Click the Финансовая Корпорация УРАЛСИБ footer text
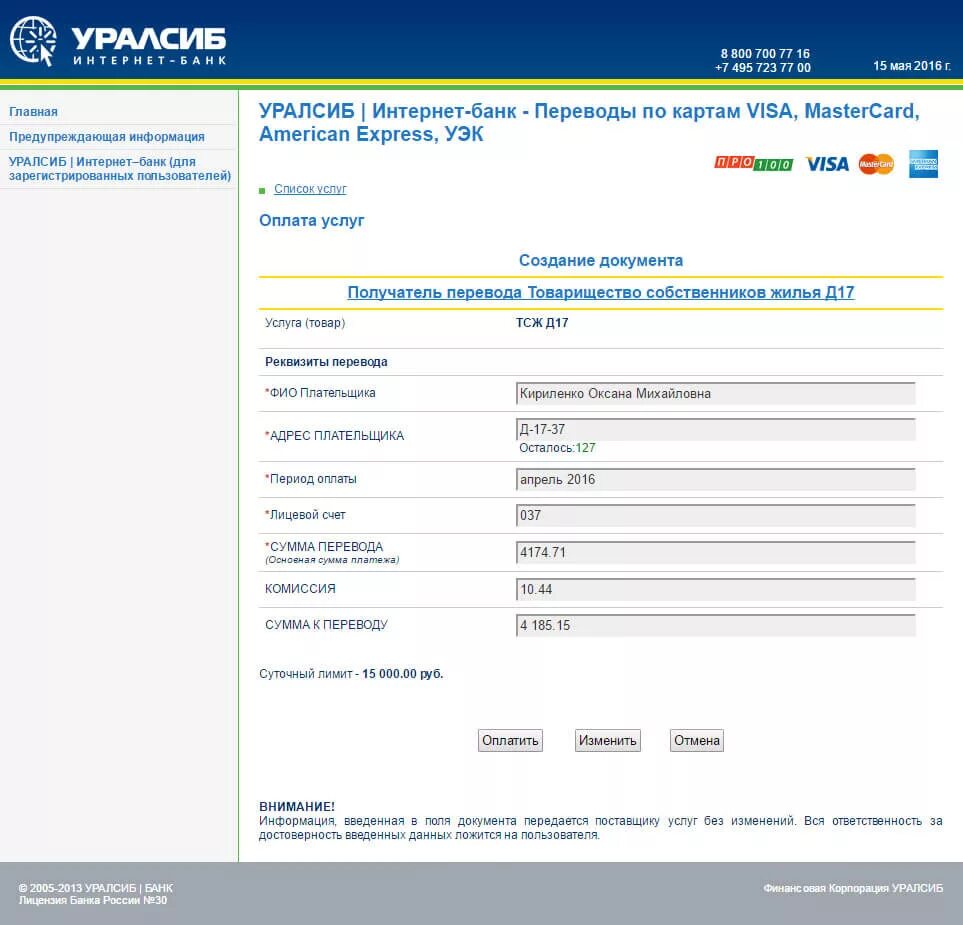This screenshot has height=925, width=963. click(853, 888)
